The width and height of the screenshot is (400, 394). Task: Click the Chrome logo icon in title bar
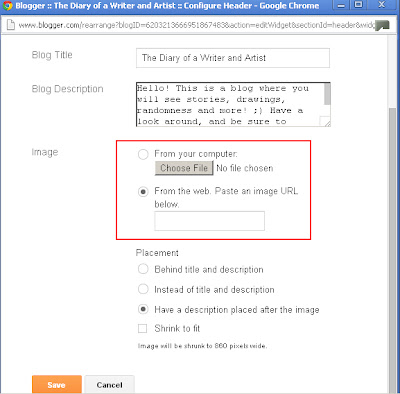point(7,6)
